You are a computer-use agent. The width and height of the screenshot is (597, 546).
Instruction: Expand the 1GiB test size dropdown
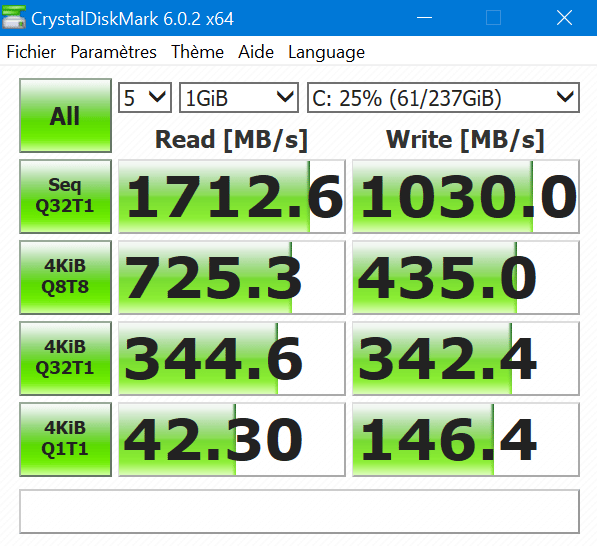click(239, 97)
